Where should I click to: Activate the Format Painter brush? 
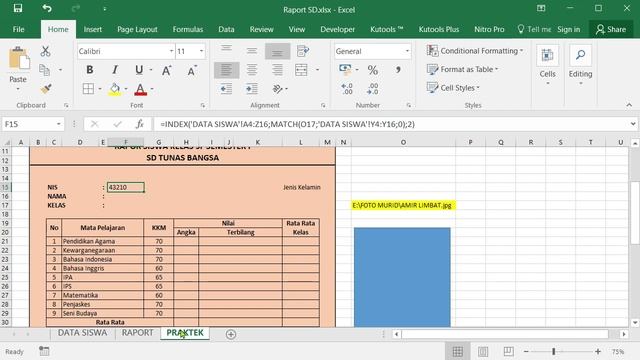click(x=46, y=88)
